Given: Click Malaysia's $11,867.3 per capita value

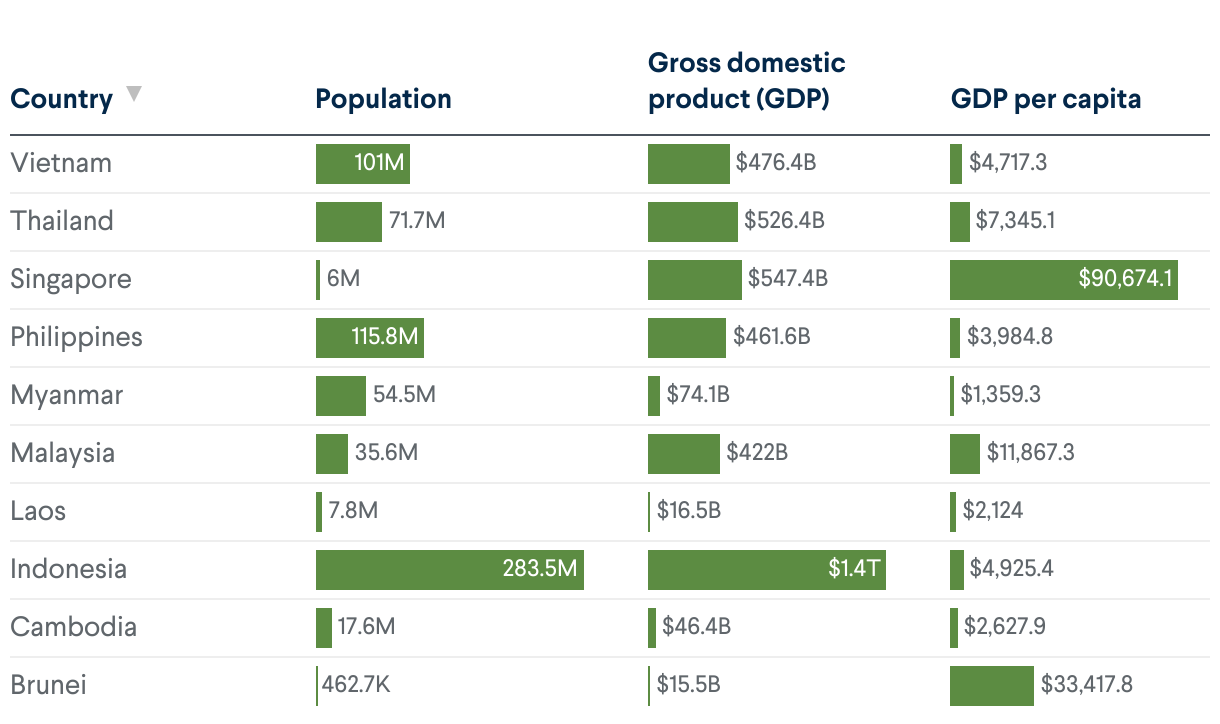Looking at the screenshot, I should click(1030, 453).
